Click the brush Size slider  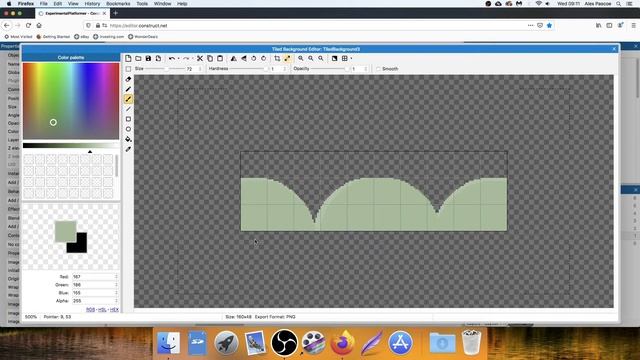(165, 69)
